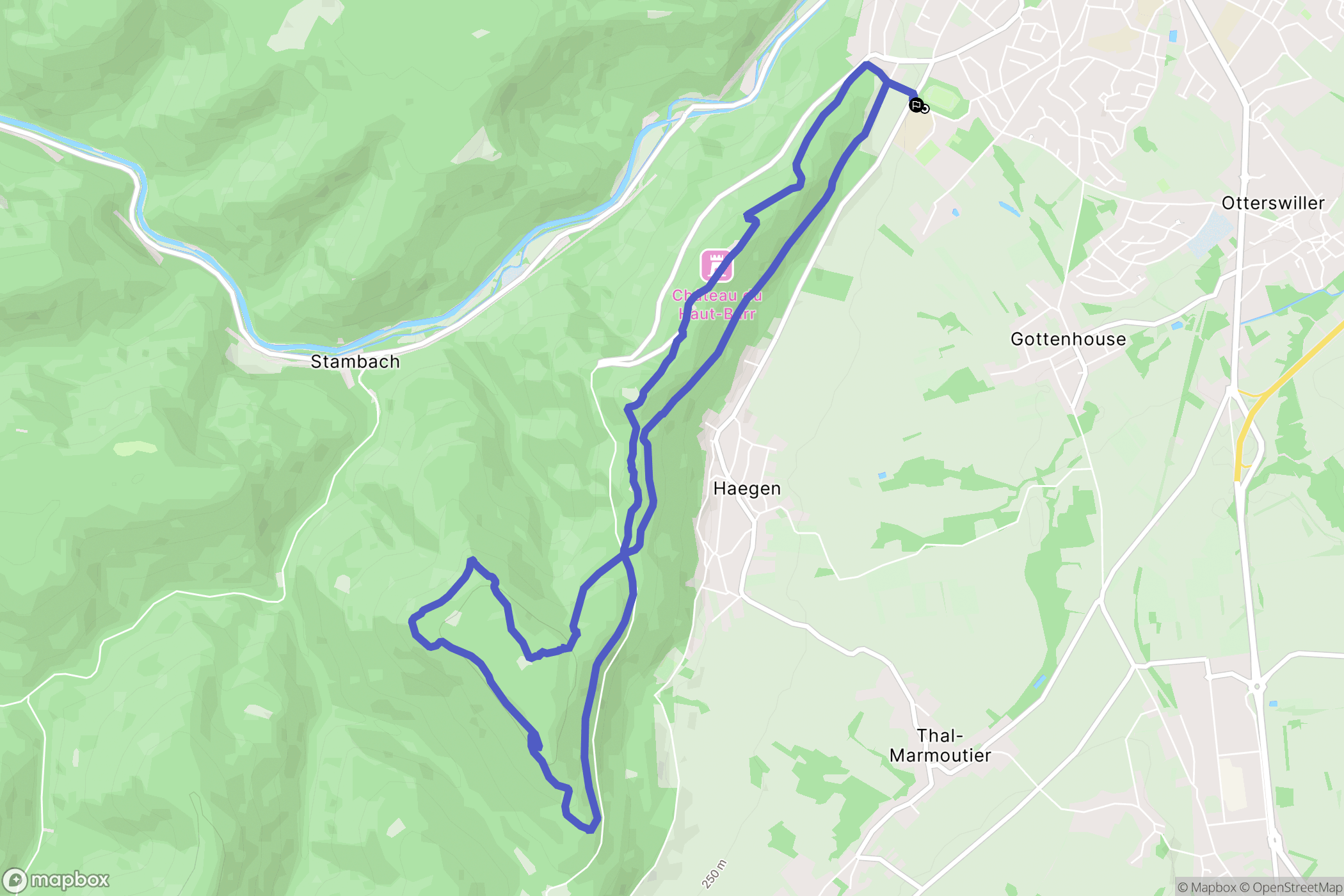Click the black flag finish marker
1344x896 pixels.
click(x=916, y=105)
